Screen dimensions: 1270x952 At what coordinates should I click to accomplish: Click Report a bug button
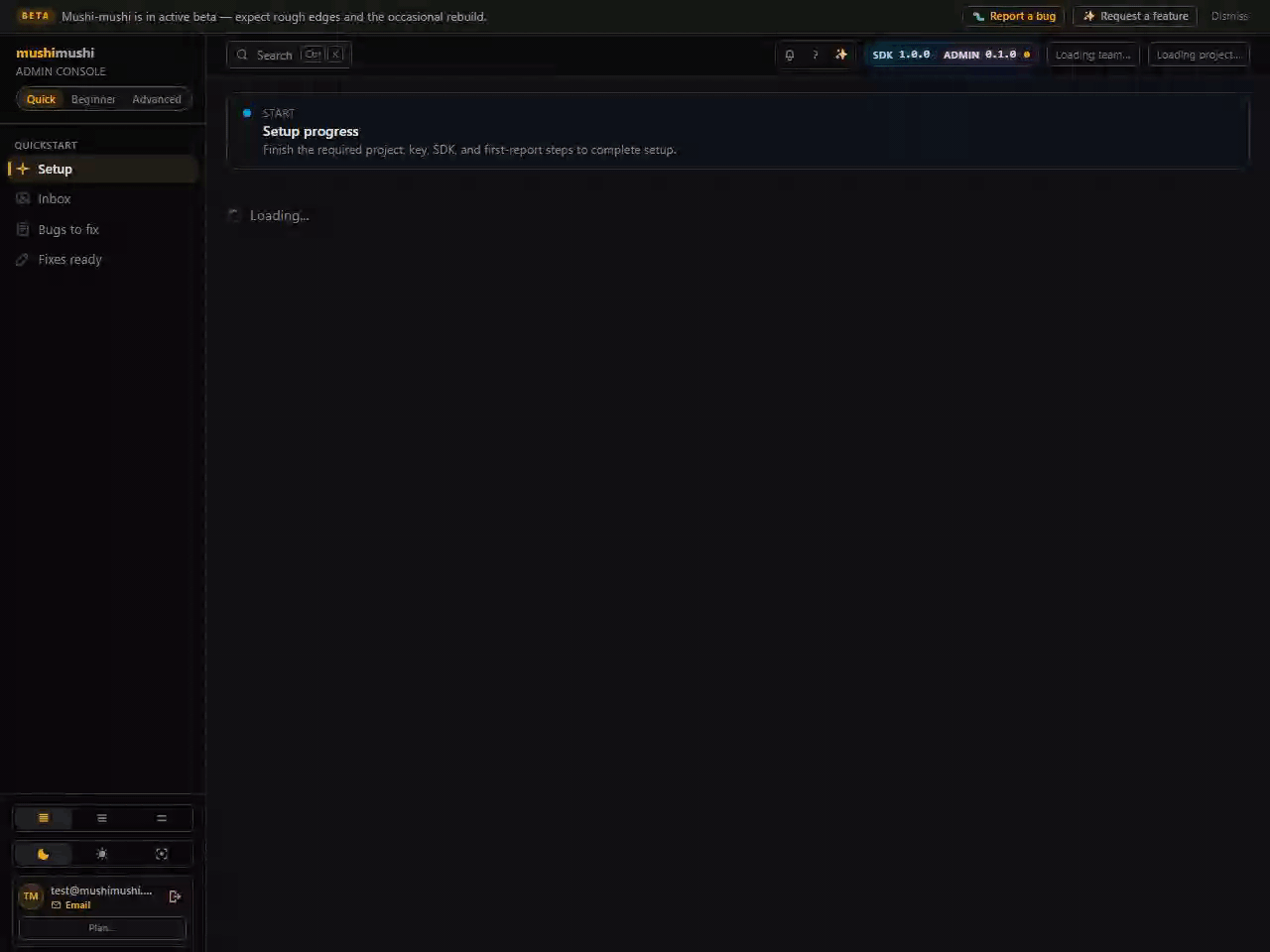(1013, 16)
